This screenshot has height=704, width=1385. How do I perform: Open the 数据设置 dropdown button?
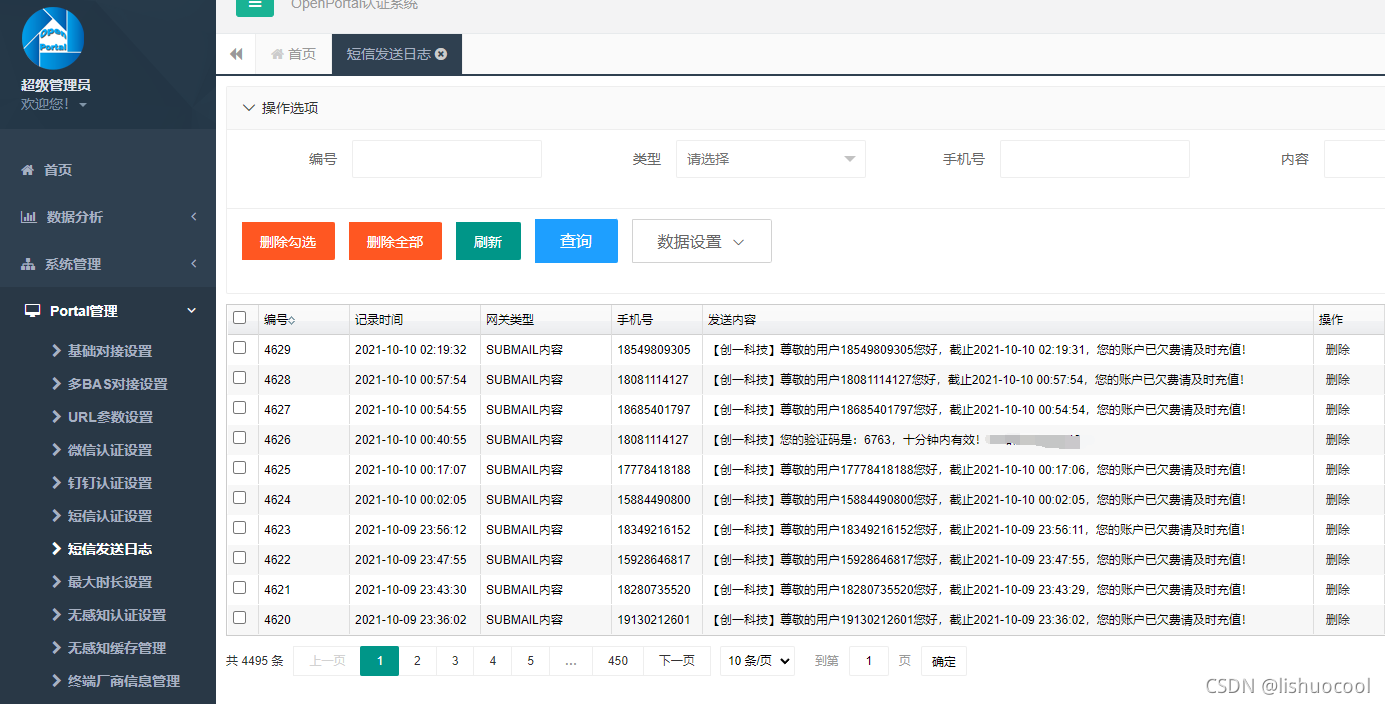pyautogui.click(x=702, y=241)
